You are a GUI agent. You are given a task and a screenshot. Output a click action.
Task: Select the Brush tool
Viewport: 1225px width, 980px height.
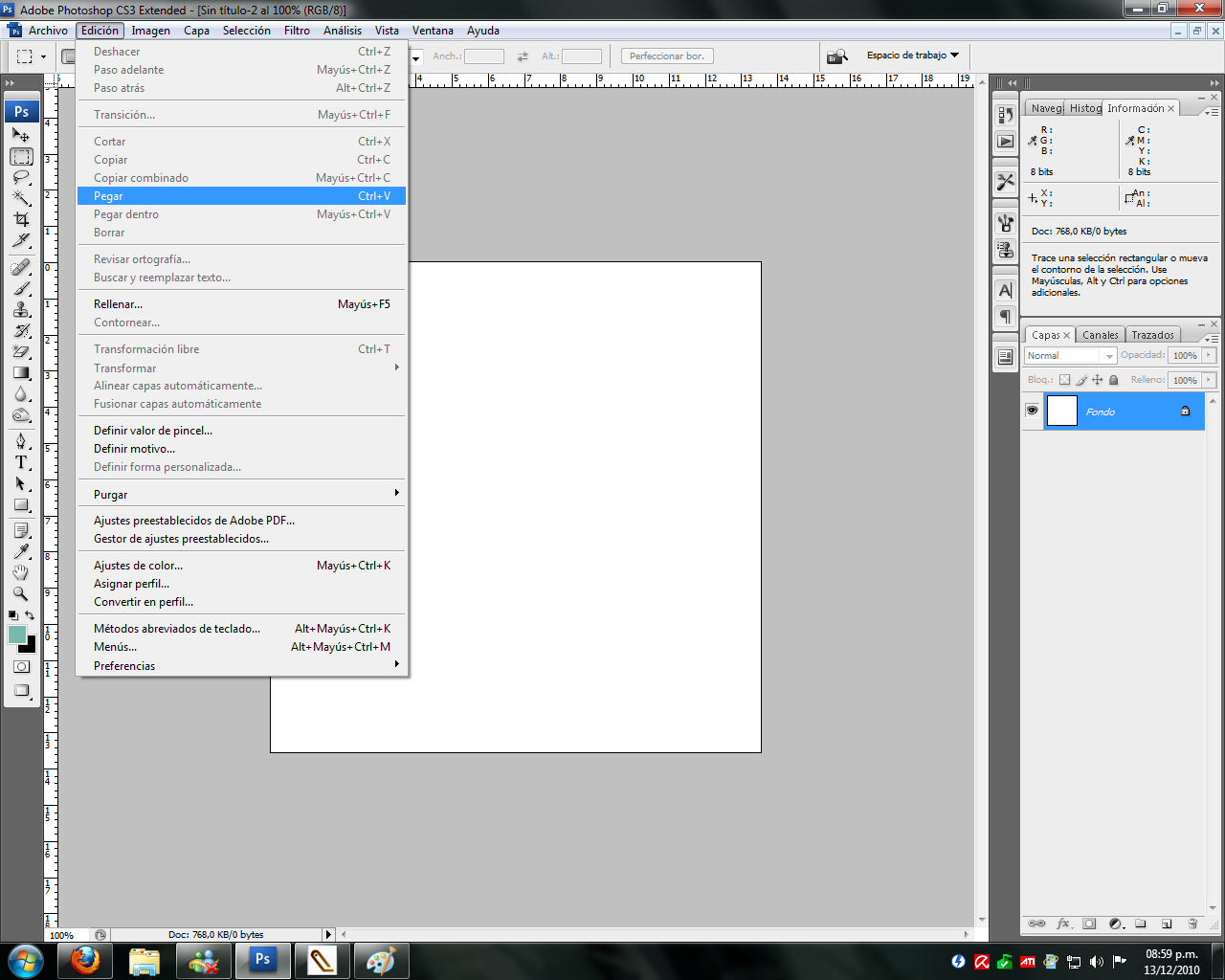pos(21,288)
